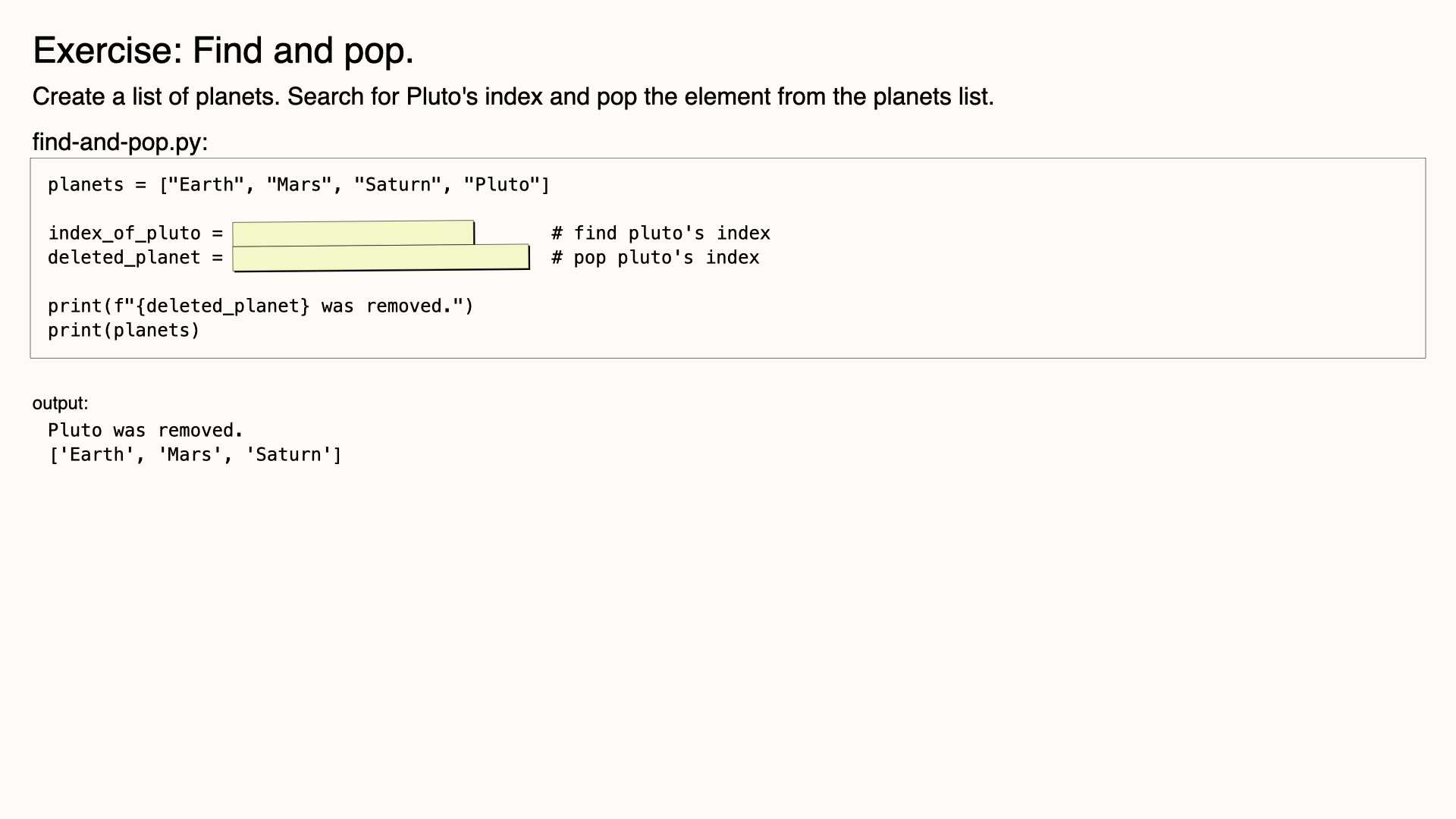Click the "Pluto" string in planets list
This screenshot has height=819, width=1456.
pos(501,185)
